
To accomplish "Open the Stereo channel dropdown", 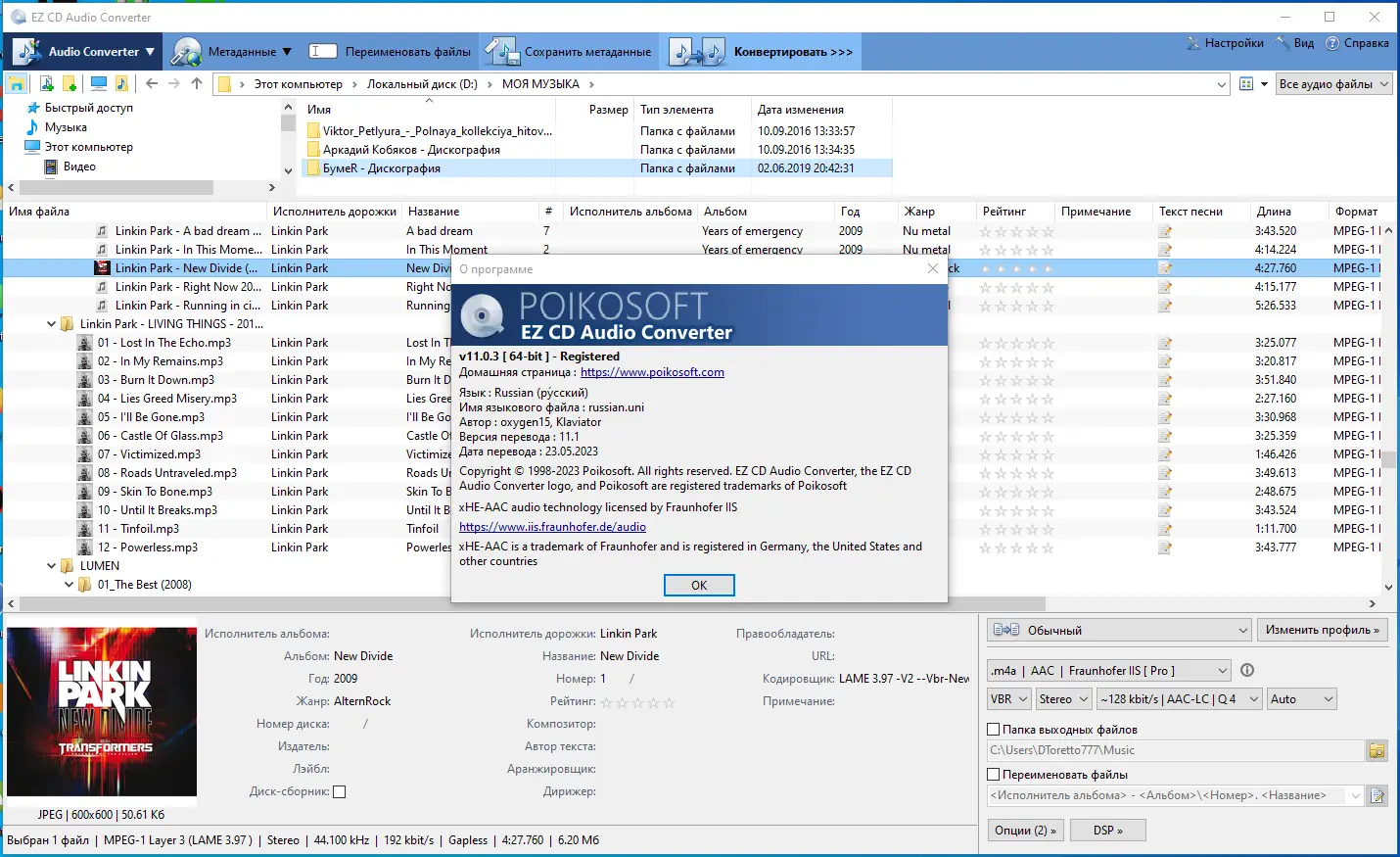I will [1063, 698].
